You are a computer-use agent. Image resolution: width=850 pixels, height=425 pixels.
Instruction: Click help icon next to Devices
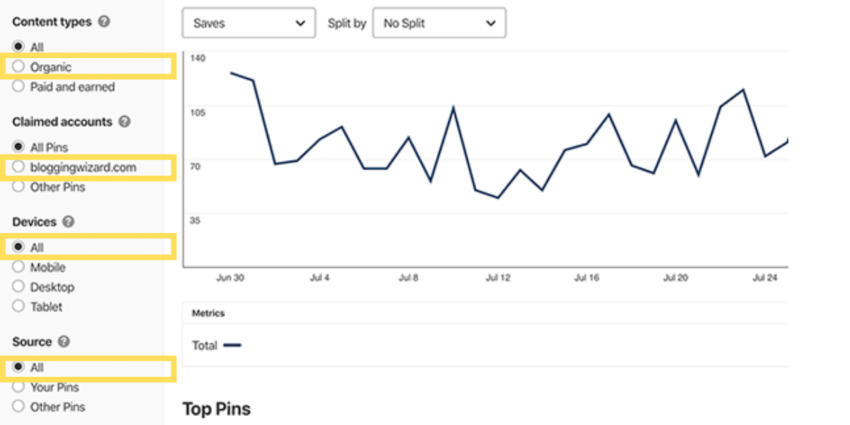67,221
